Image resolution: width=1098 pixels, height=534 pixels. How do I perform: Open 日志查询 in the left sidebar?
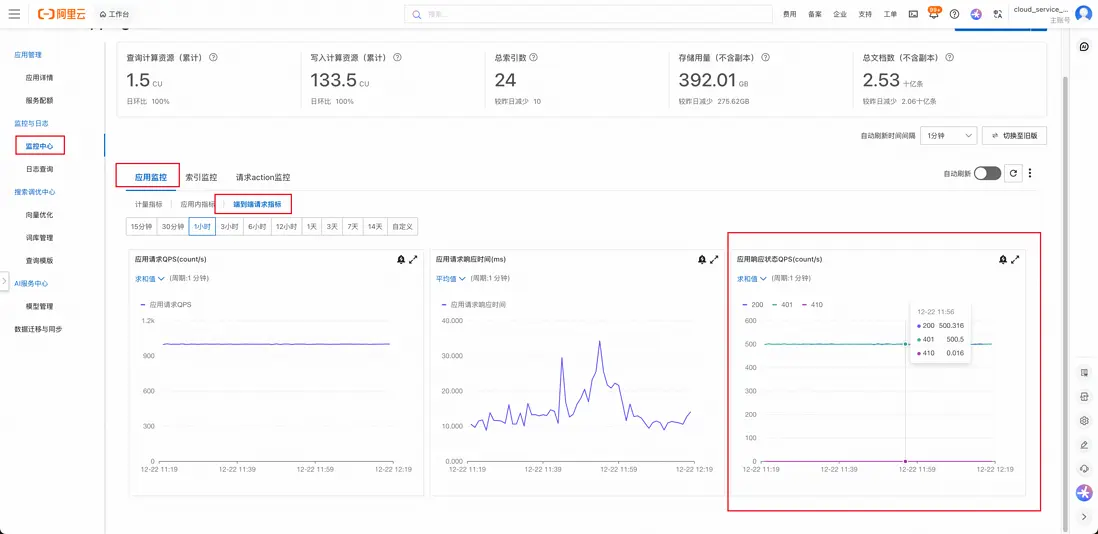(x=40, y=169)
